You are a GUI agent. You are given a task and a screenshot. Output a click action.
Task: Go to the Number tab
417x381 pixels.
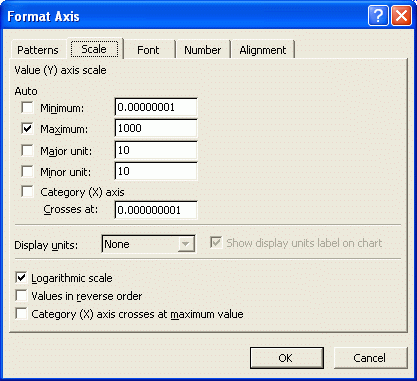202,50
